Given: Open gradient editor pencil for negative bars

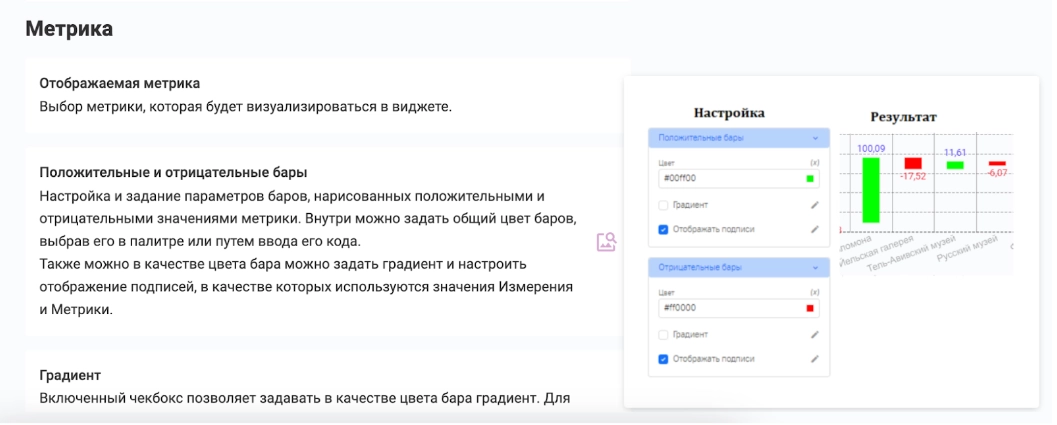Looking at the screenshot, I should click(814, 334).
